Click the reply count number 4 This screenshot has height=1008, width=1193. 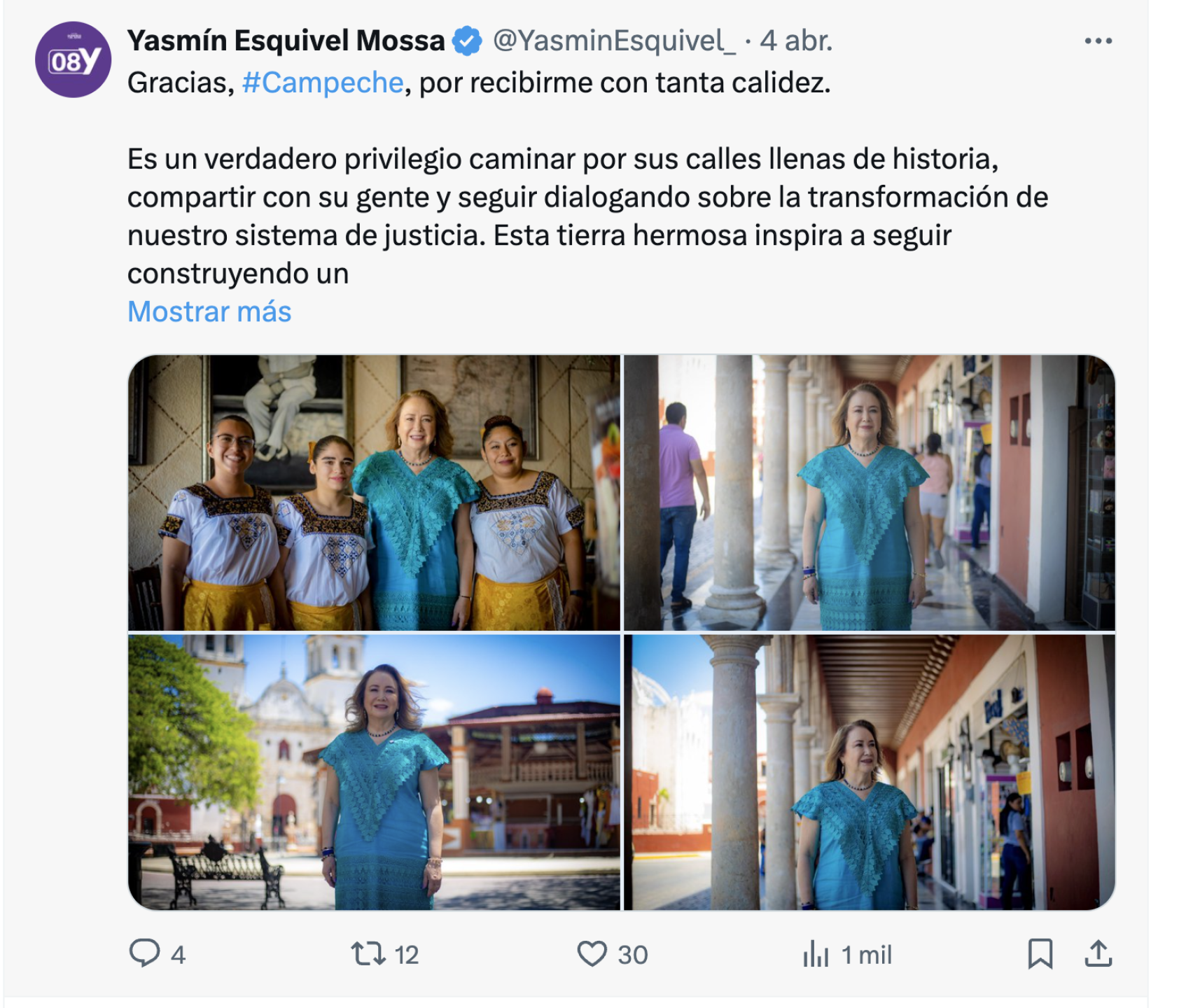(178, 955)
